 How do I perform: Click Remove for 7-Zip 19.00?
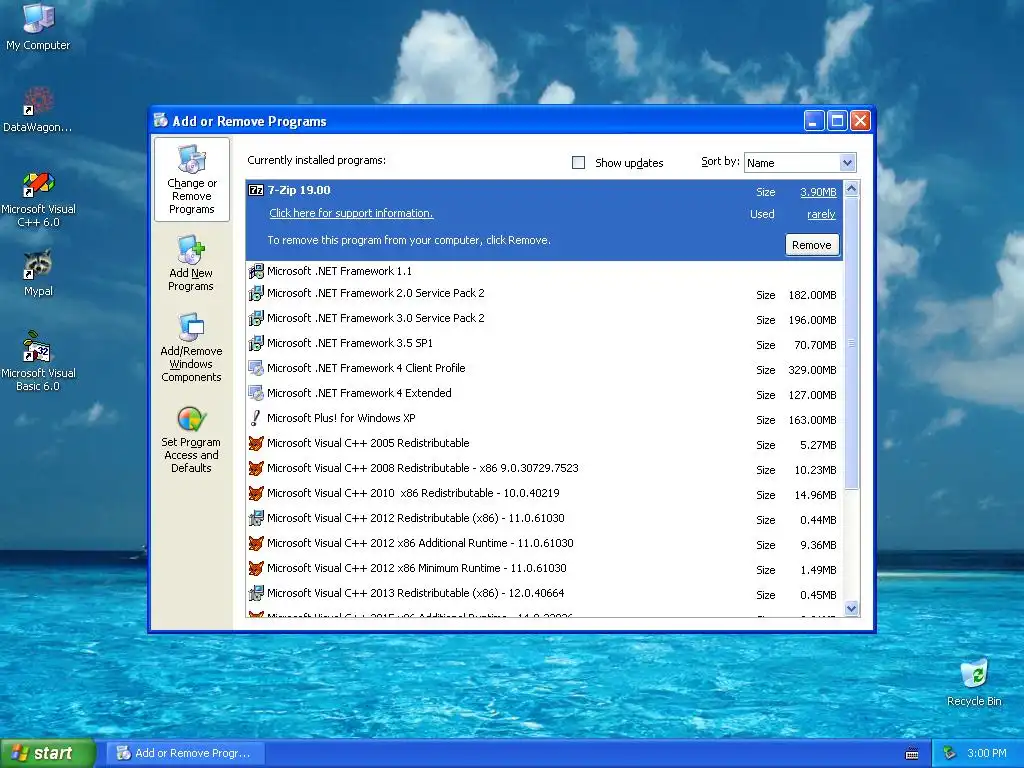click(x=812, y=245)
